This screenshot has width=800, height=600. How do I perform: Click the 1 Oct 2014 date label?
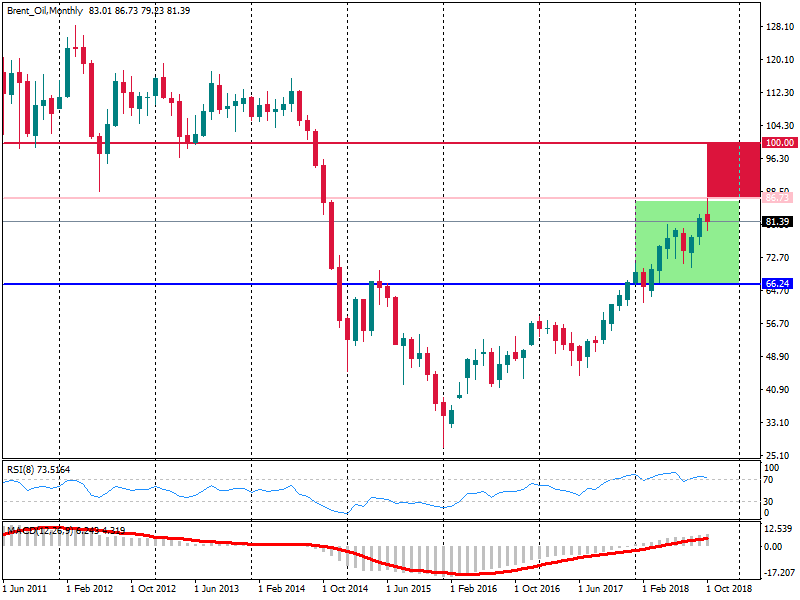[348, 590]
